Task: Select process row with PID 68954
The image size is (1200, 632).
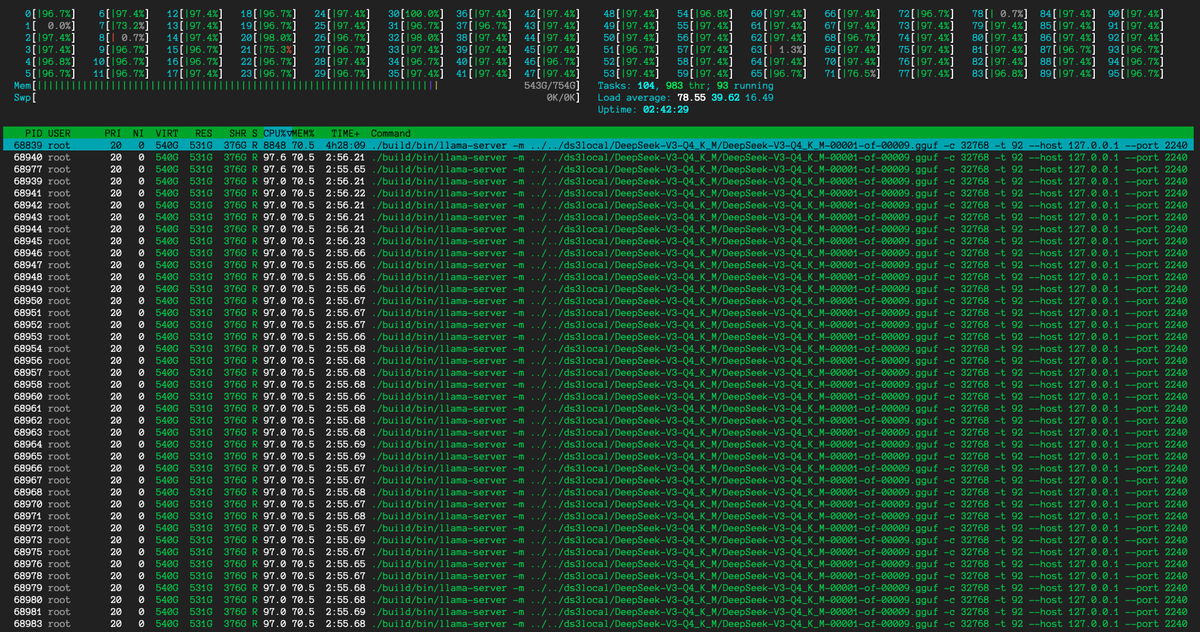Action: (x=600, y=349)
